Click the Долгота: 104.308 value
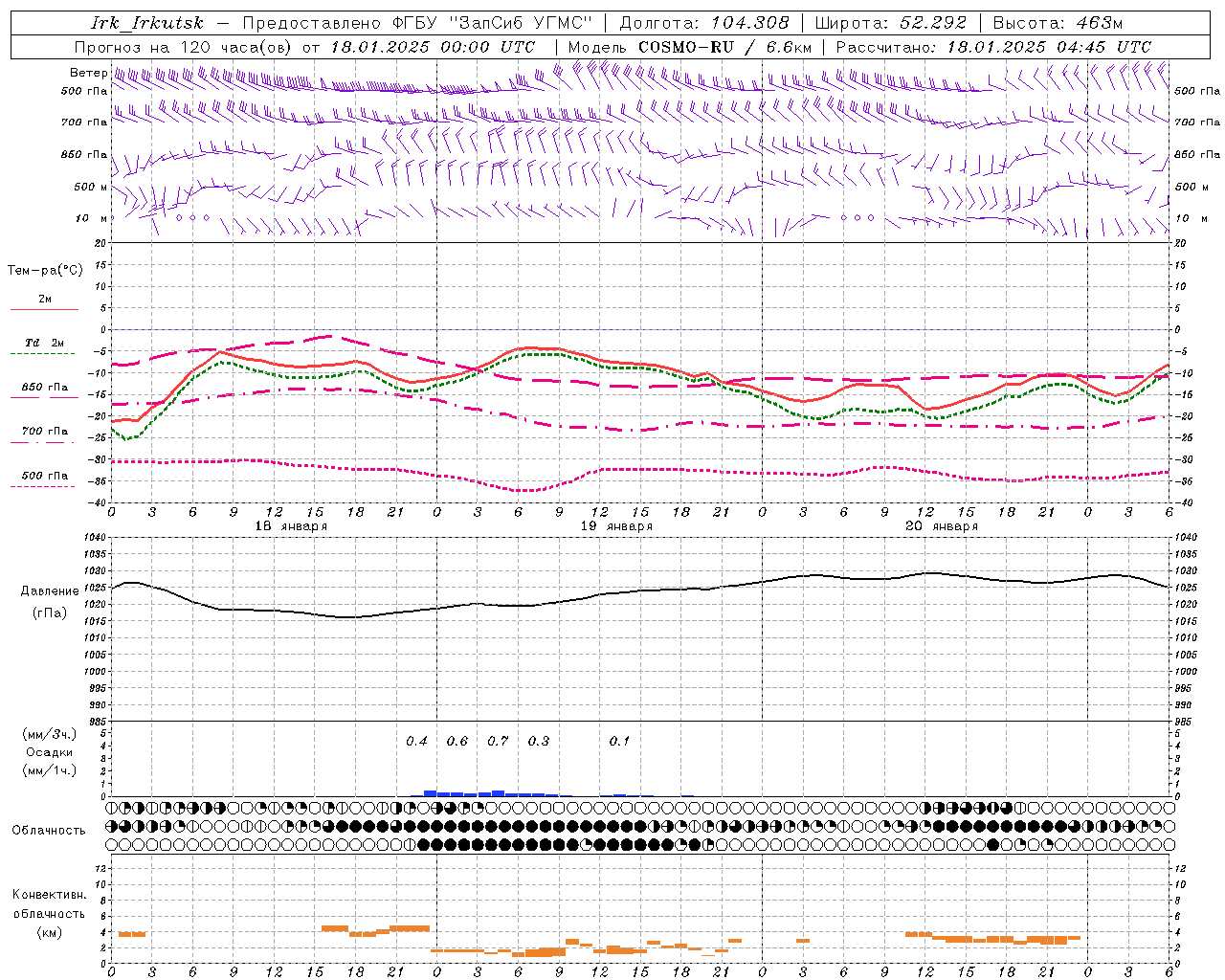Screen dimensions: 1225x980 704,23
